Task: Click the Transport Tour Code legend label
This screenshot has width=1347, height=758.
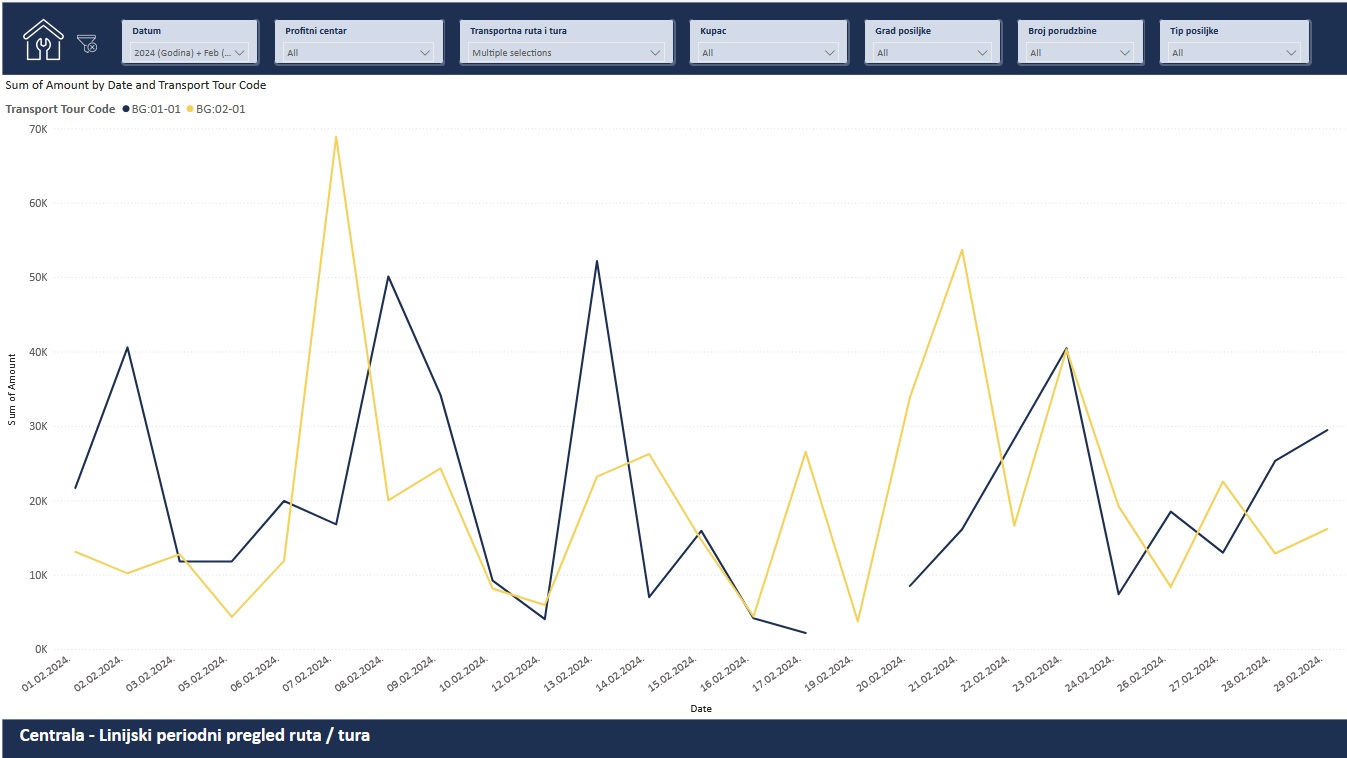Action: pyautogui.click(x=60, y=109)
